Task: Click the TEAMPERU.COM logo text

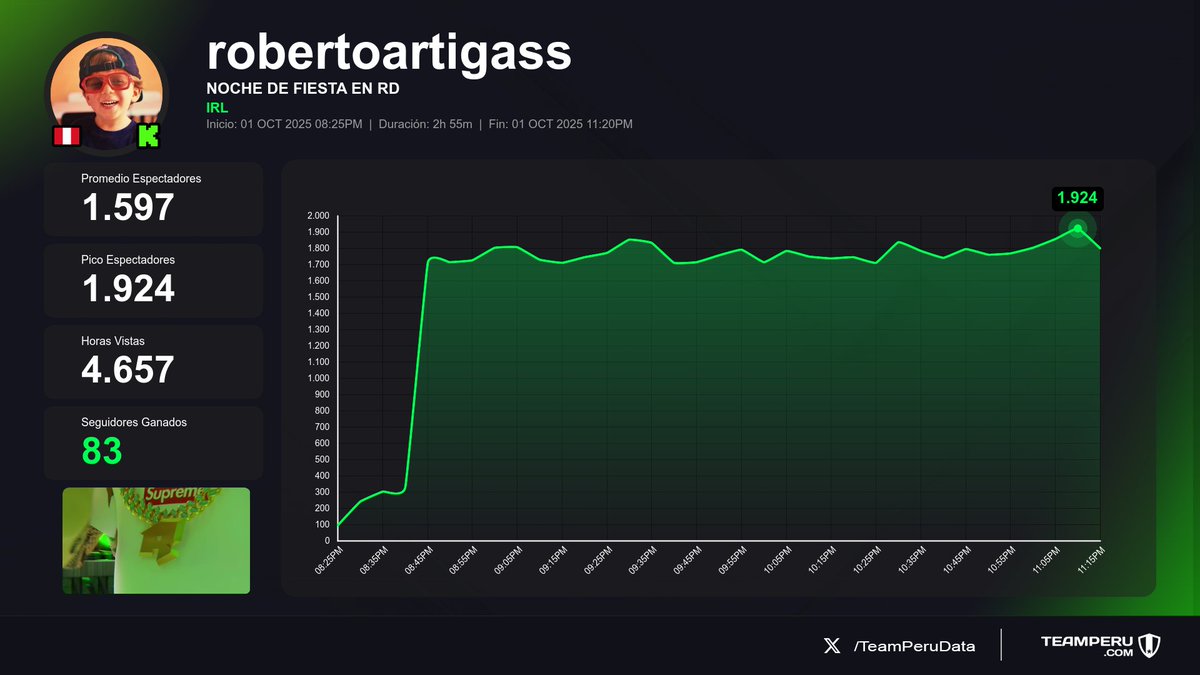Action: click(x=1086, y=646)
